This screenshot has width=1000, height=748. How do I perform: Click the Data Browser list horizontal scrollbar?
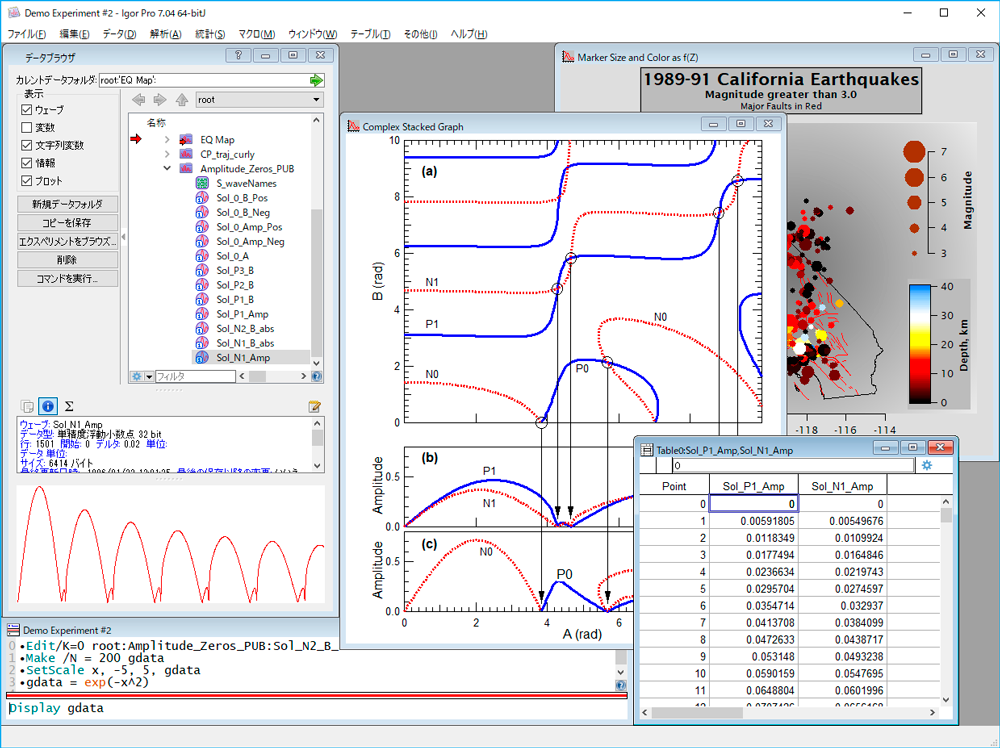click(272, 377)
